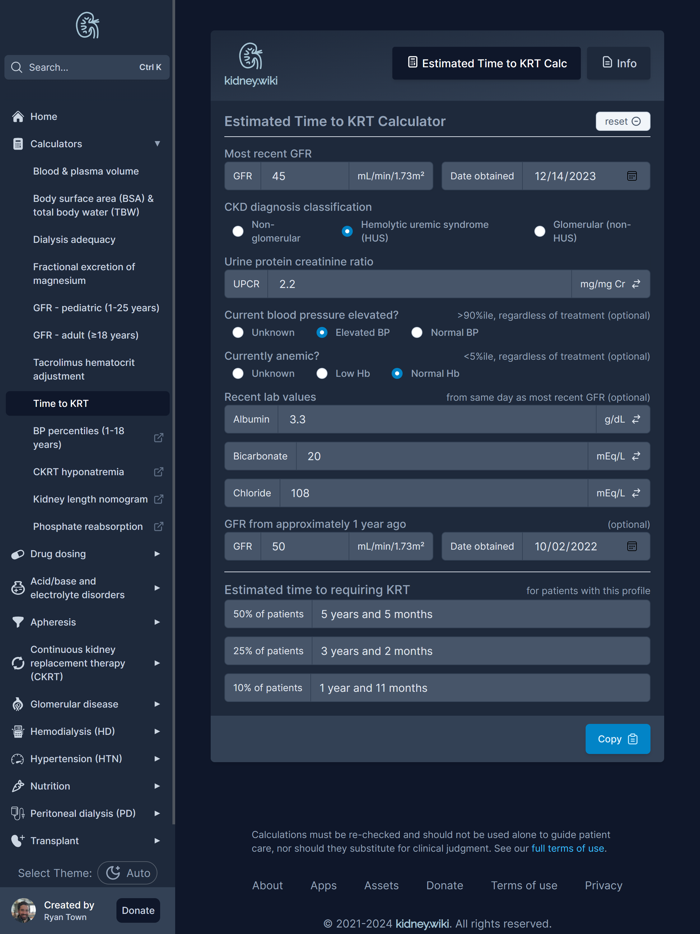Select Unknown for anemia status
The image size is (700, 934).
(238, 373)
